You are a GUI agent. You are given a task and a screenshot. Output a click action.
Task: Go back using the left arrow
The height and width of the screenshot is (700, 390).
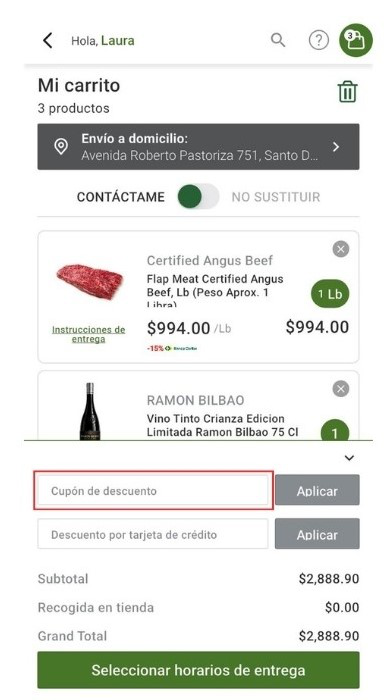tap(48, 41)
